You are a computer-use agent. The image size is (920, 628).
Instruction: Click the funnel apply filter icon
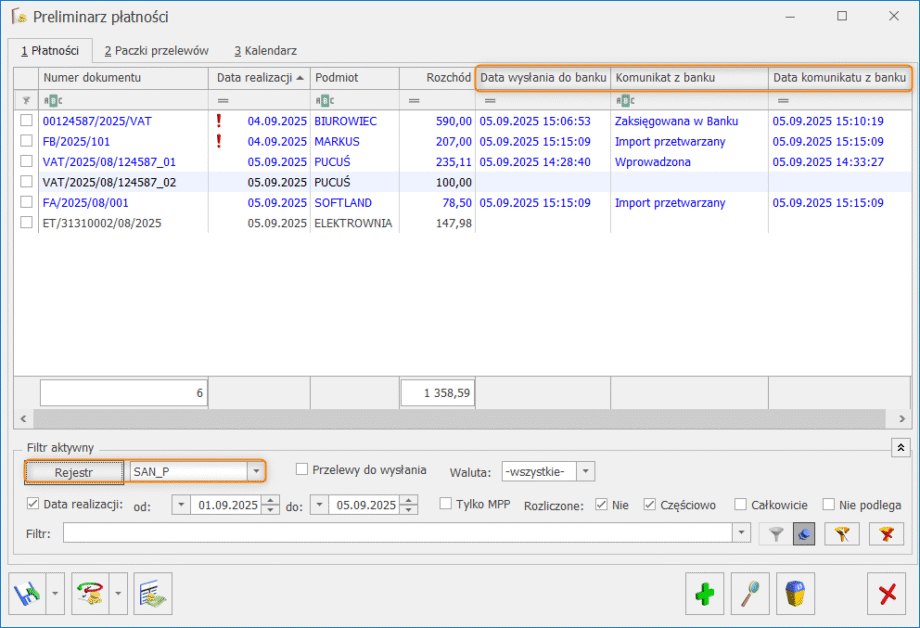tap(775, 534)
